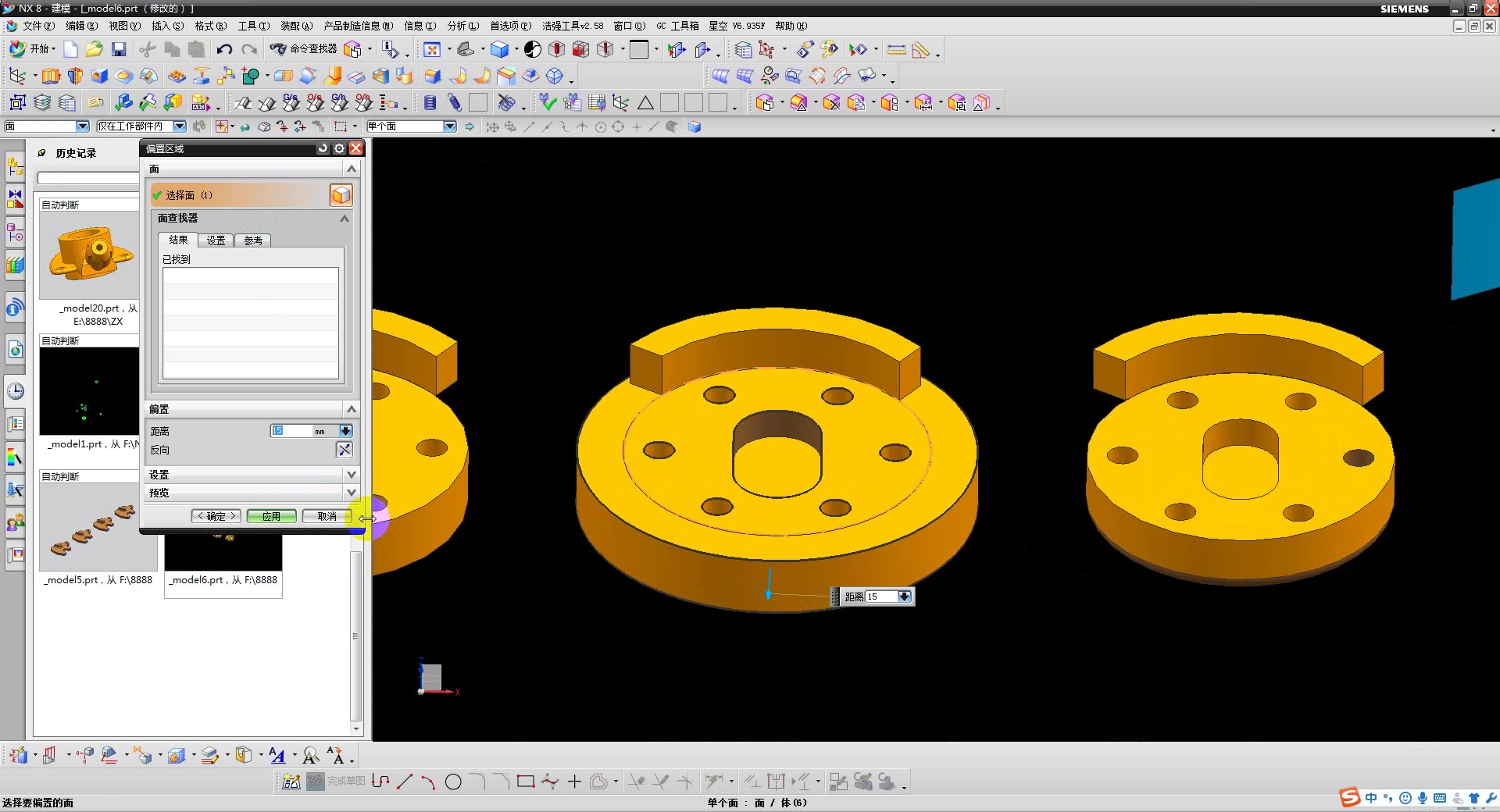Screen dimensions: 1500x812
Task: Click the Save icon in the toolbar
Action: coord(119,49)
